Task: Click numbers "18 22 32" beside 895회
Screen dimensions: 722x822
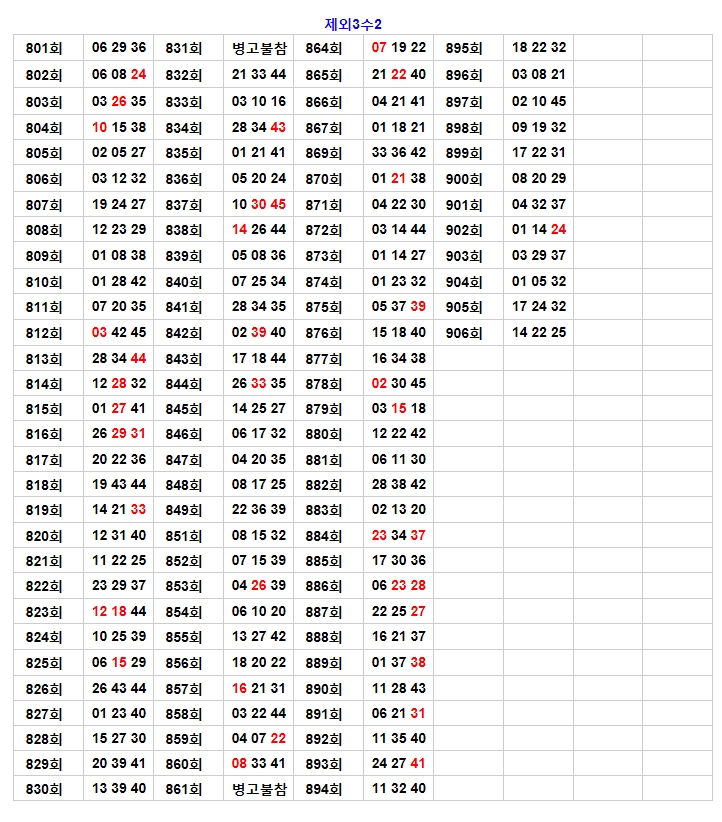Action: (538, 48)
